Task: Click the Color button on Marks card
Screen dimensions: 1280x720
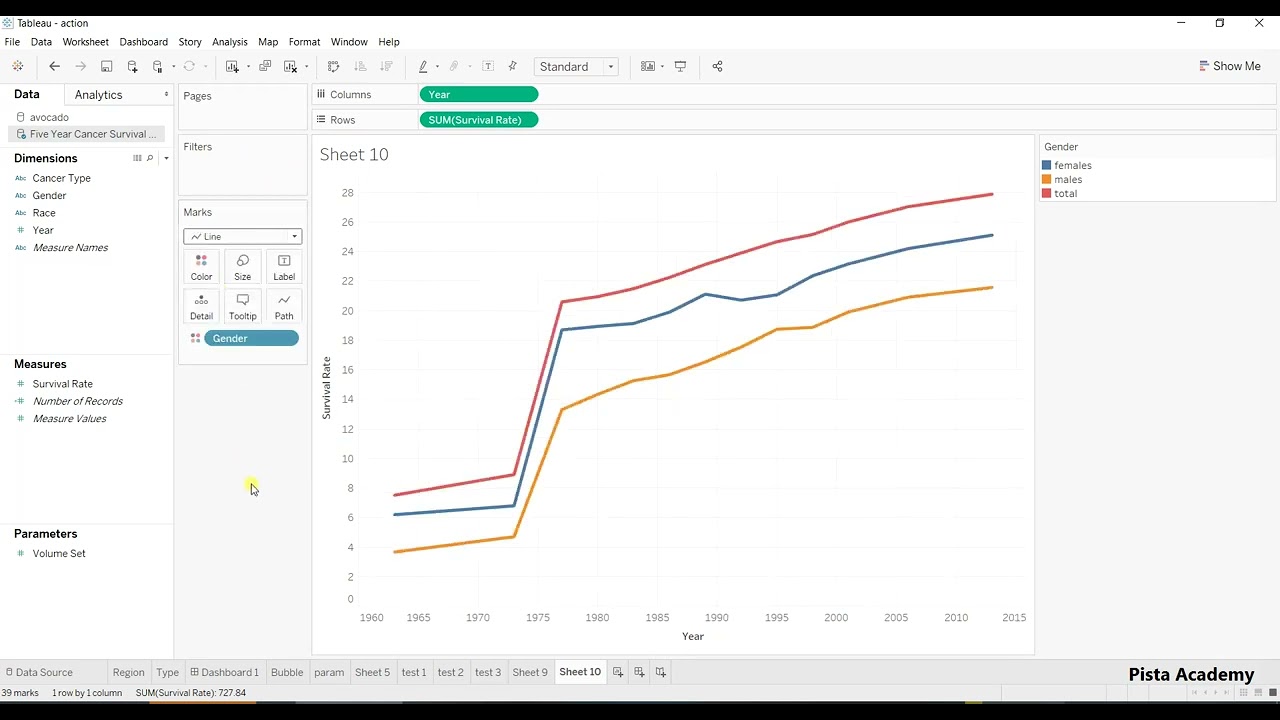Action: pos(202,267)
